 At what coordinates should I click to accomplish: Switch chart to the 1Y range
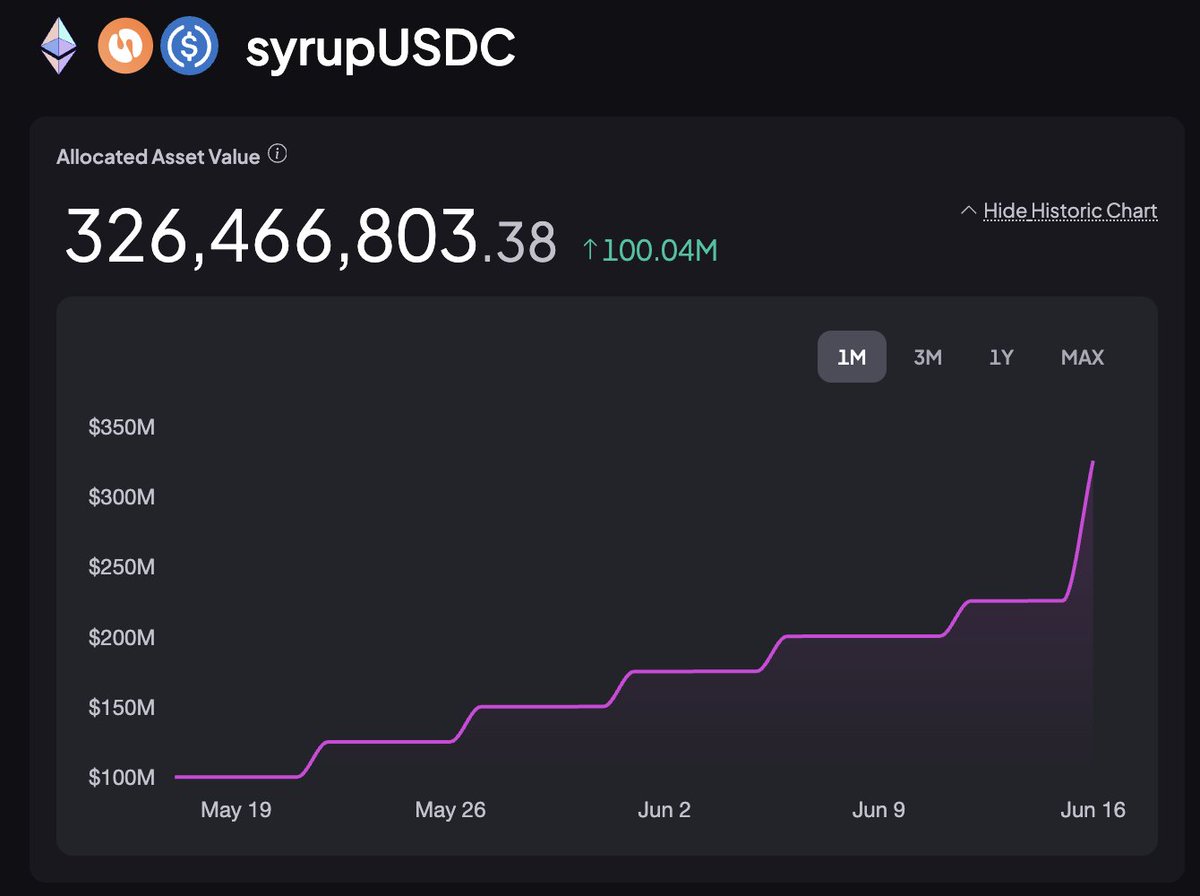point(1002,357)
